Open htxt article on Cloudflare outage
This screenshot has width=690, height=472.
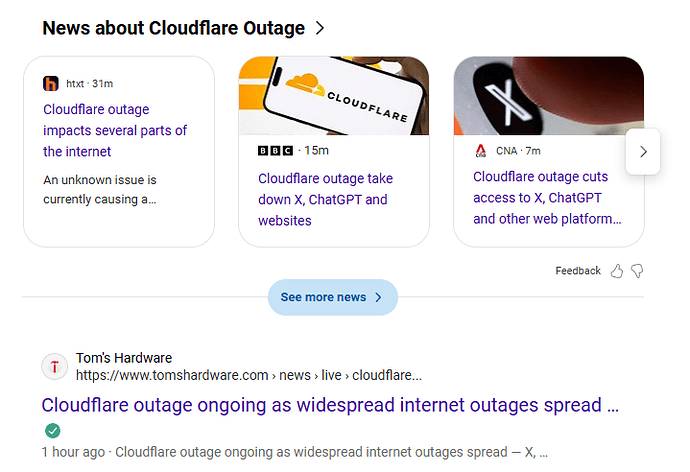click(115, 130)
